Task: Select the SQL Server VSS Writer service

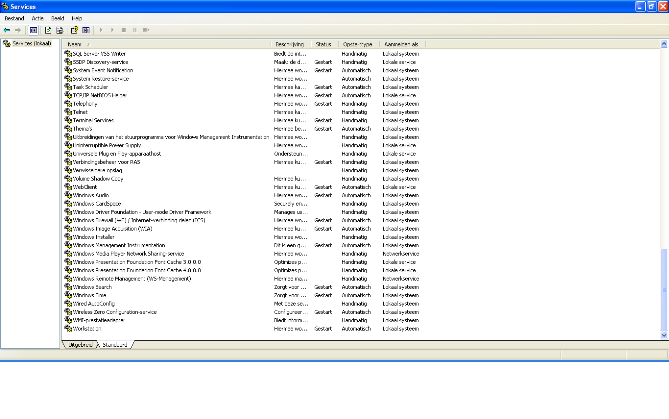Action: point(99,54)
